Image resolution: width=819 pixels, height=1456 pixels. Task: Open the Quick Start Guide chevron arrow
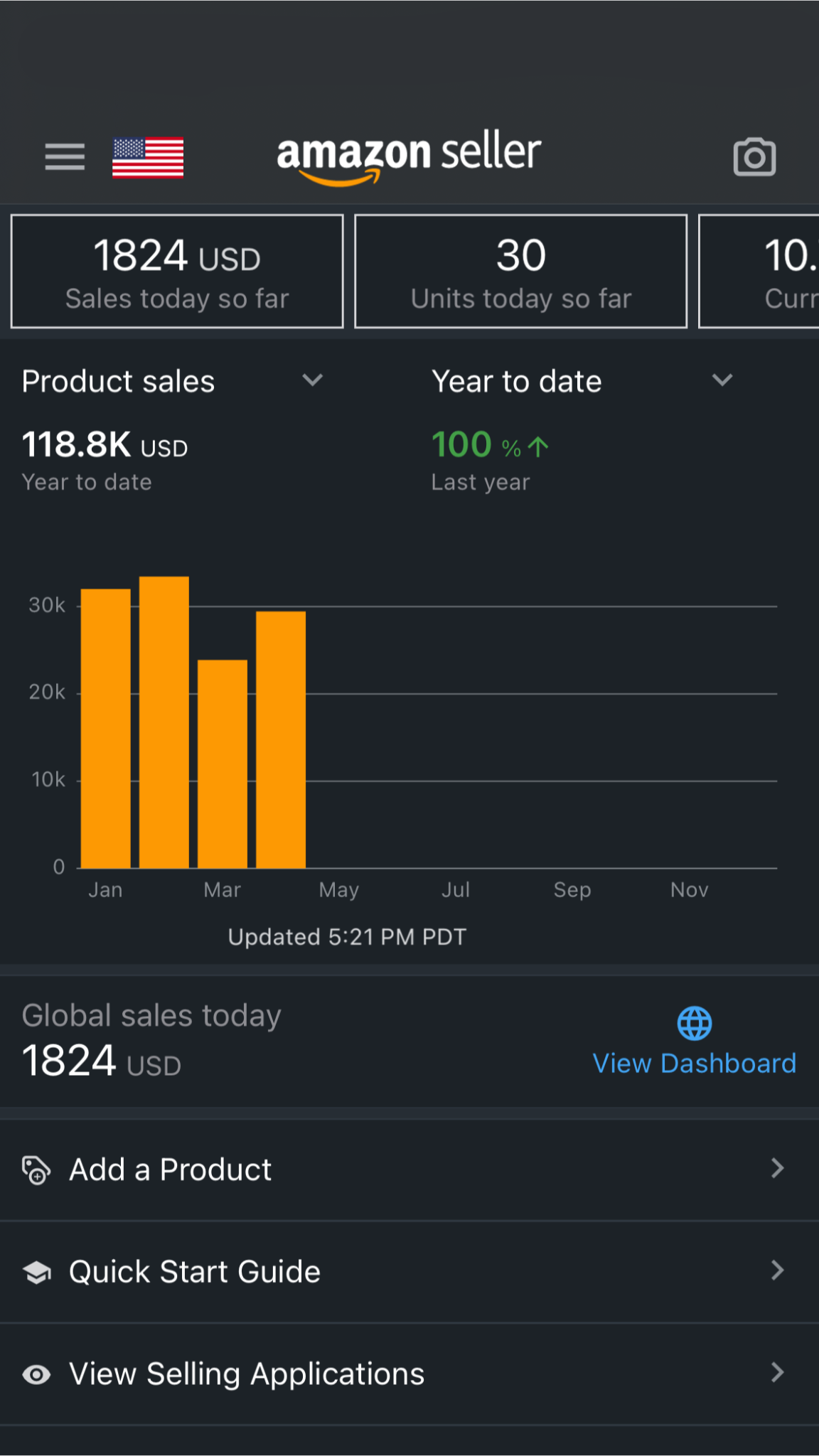777,1270
